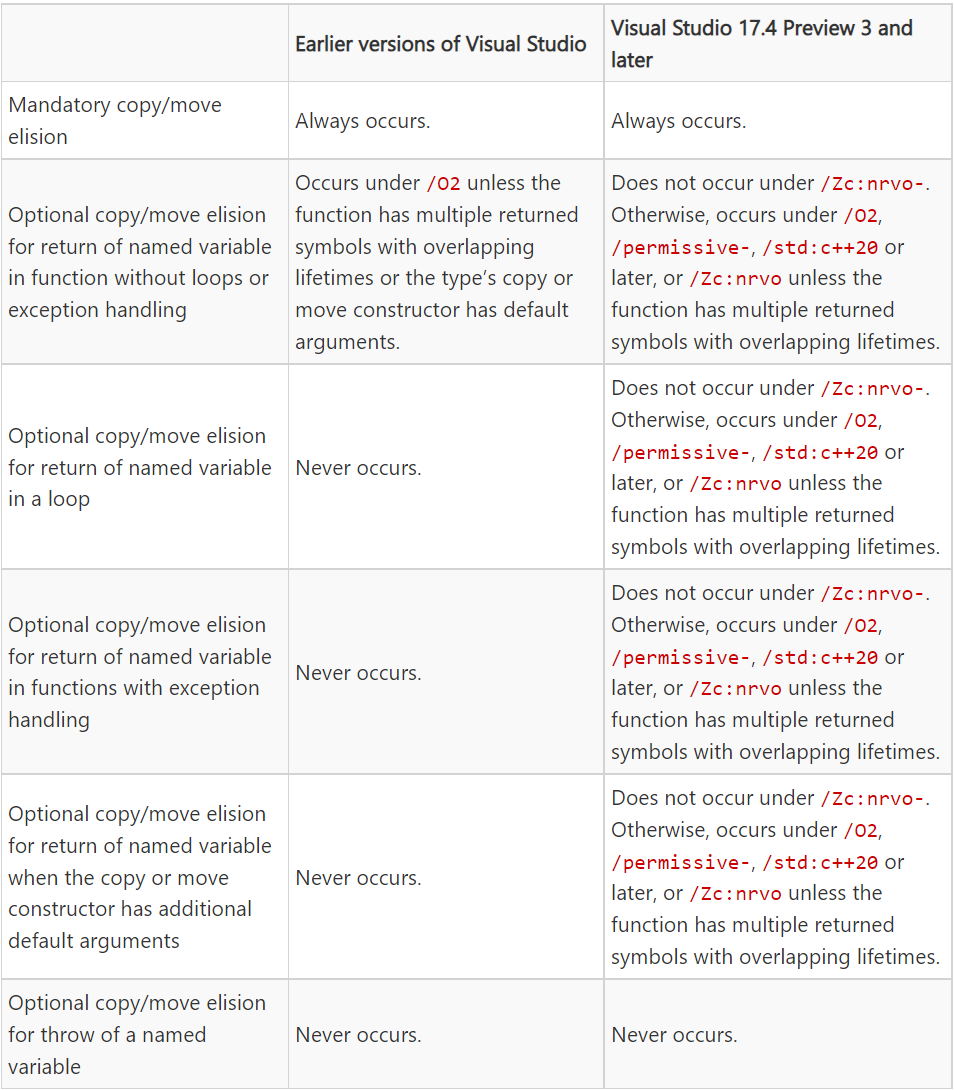Image resolution: width=954 pixels, height=1090 pixels.
Task: Click the row label "for throw of a named variable"
Action: tap(137, 1034)
